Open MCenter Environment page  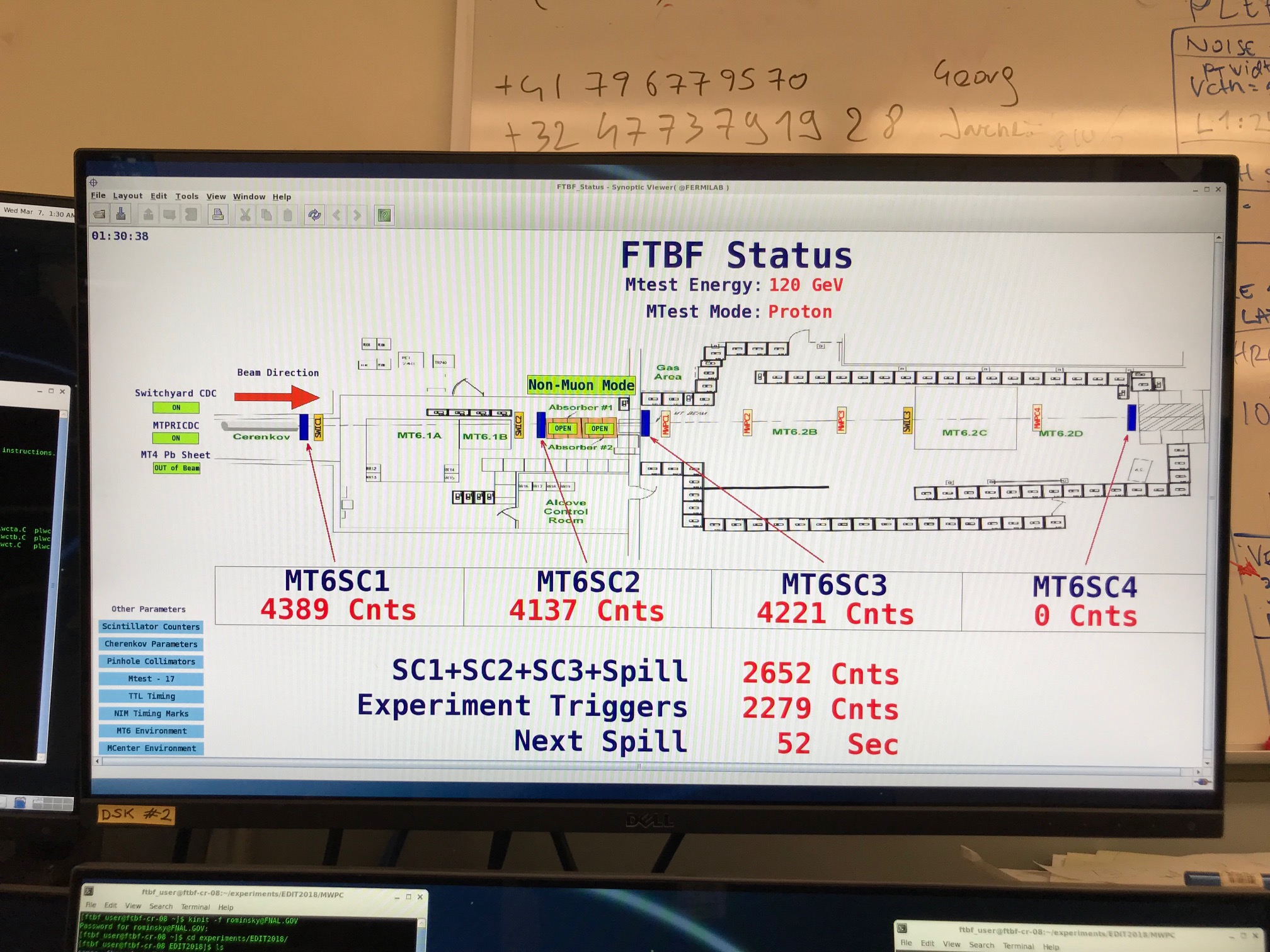[x=151, y=748]
